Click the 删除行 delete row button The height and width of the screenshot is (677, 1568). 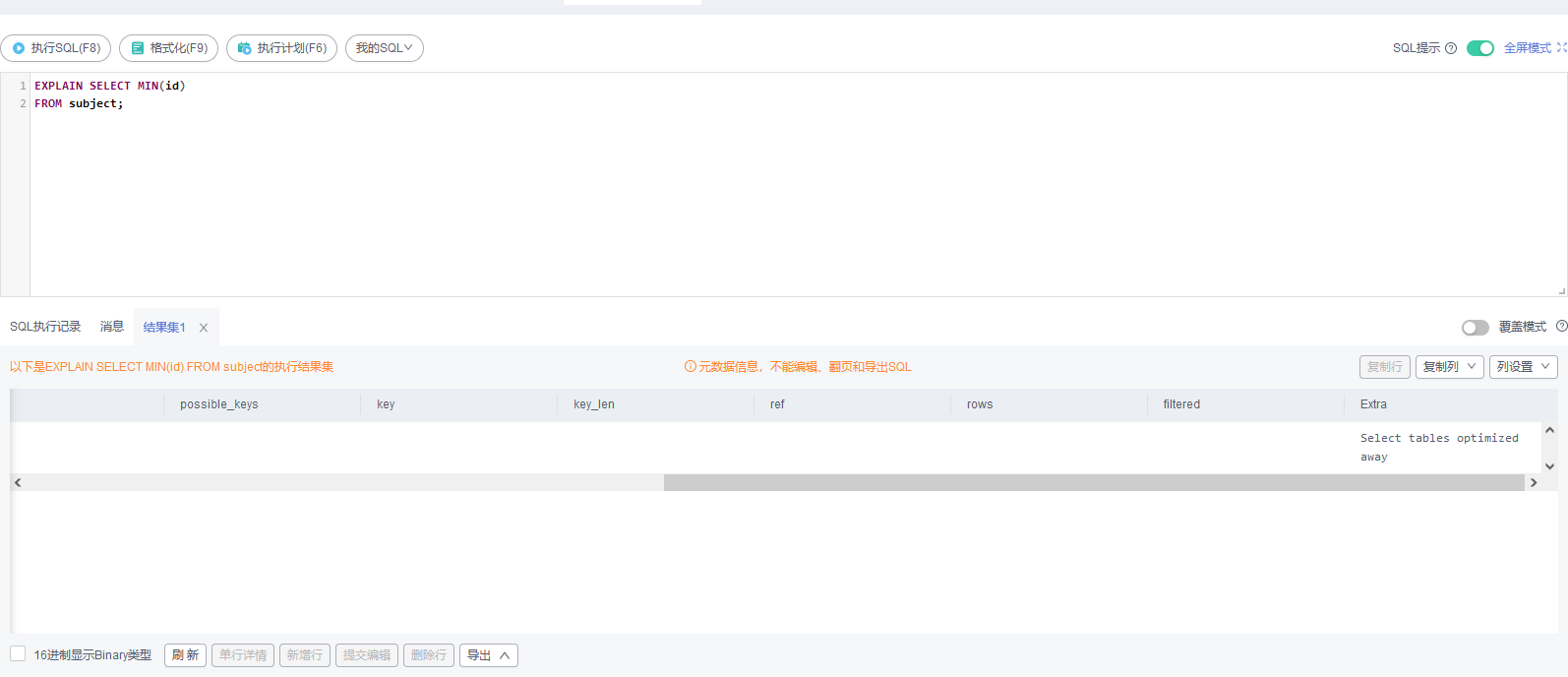[x=429, y=655]
